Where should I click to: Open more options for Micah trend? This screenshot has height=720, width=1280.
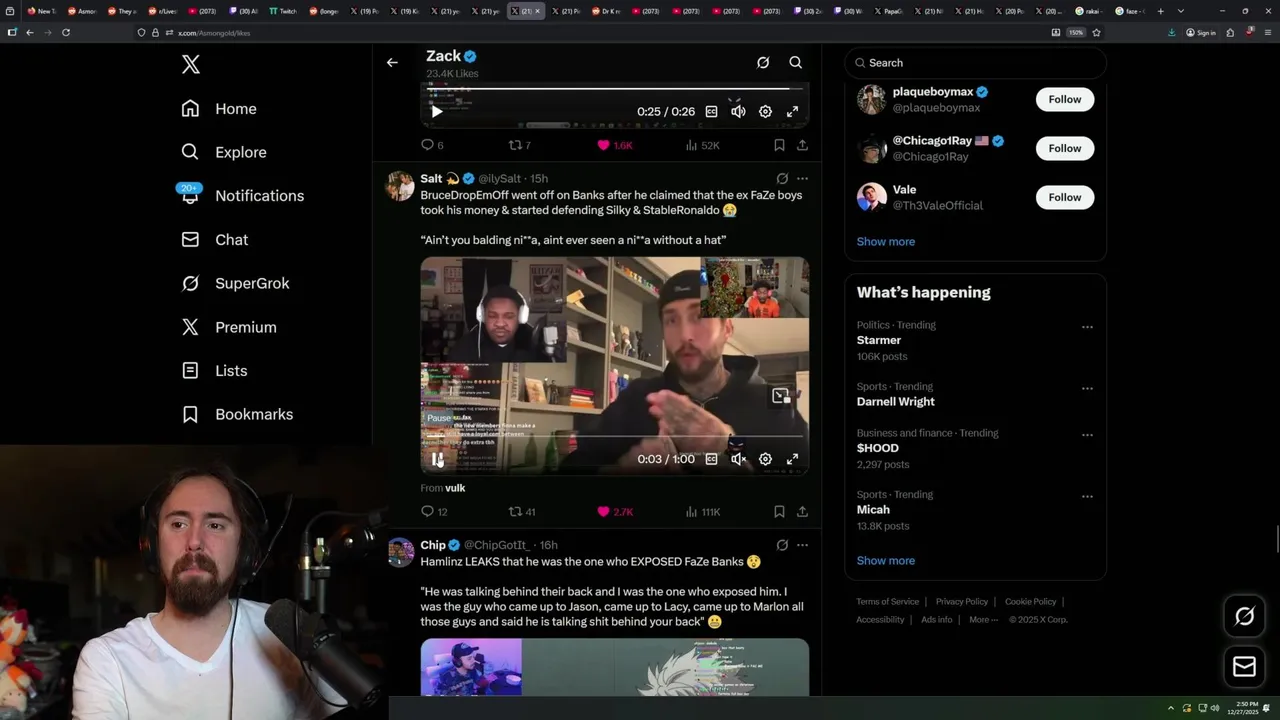(1087, 496)
